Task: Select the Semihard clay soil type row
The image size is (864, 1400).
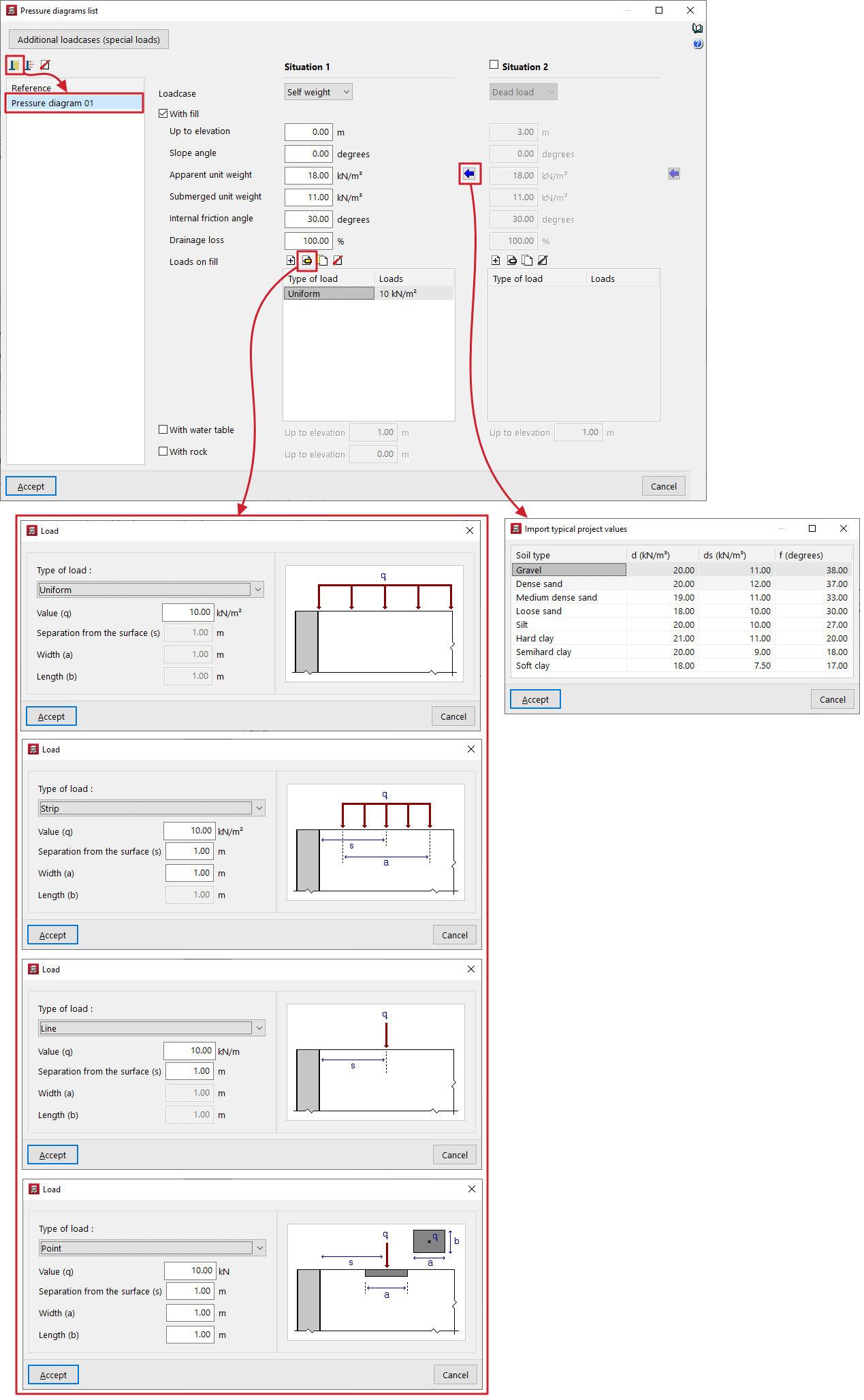Action: [682, 652]
